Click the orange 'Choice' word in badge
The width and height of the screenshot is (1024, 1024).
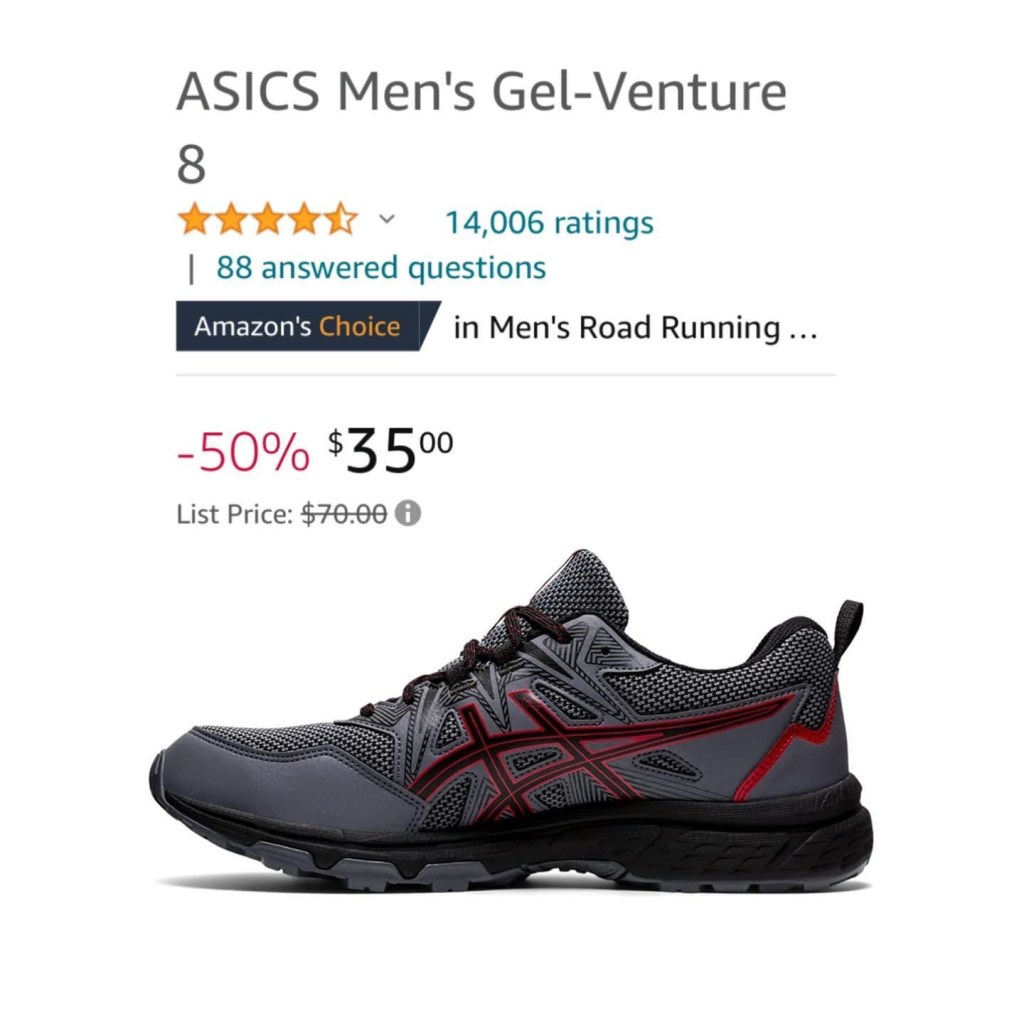[x=359, y=327]
